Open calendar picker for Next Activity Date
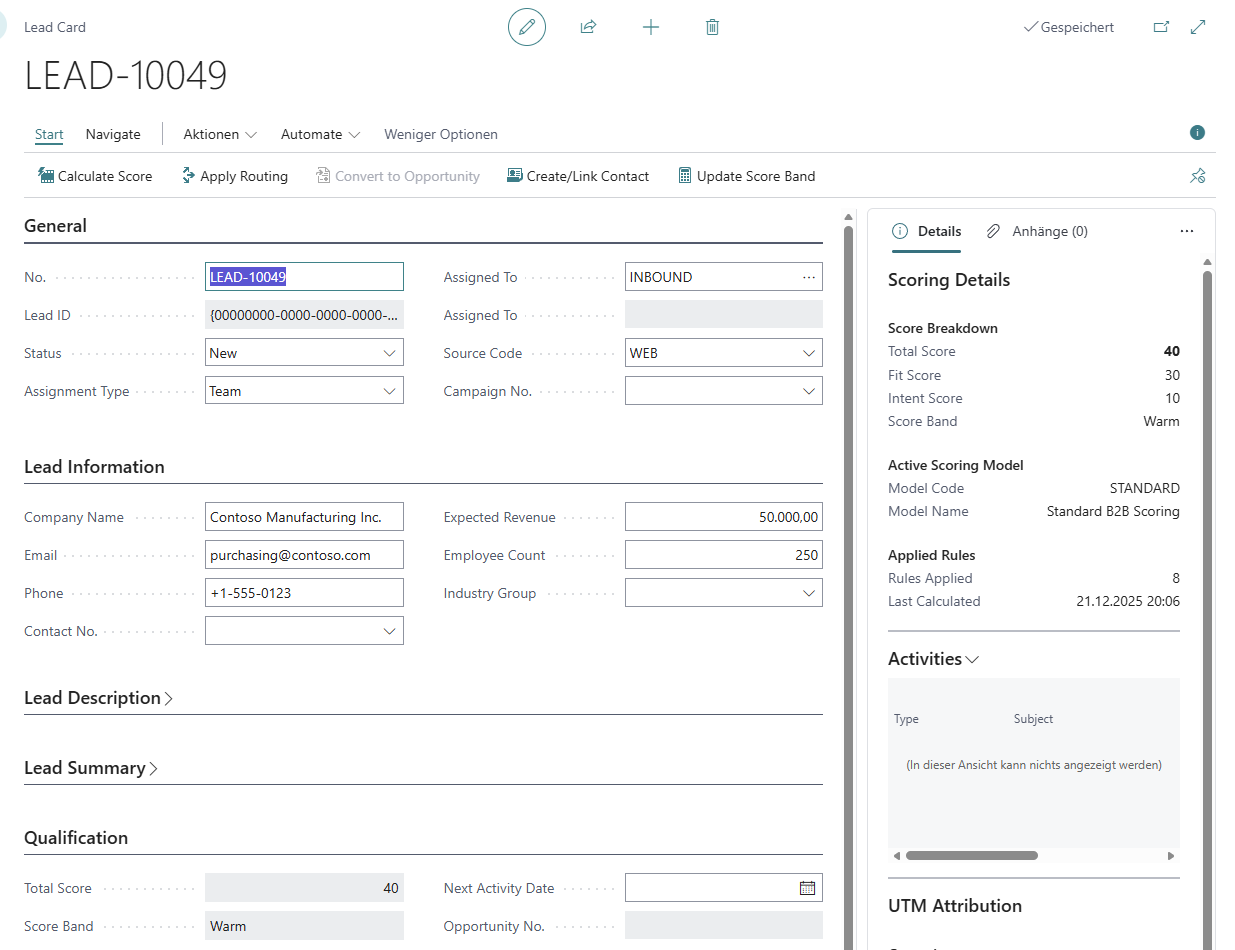Viewport: 1235px width, 950px height. click(x=808, y=888)
